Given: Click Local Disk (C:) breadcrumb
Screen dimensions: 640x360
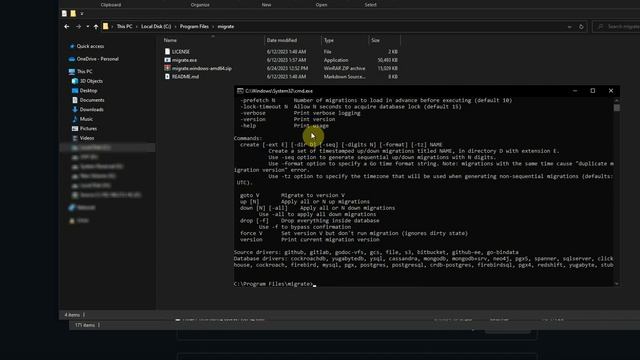Looking at the screenshot, I should click(156, 27).
